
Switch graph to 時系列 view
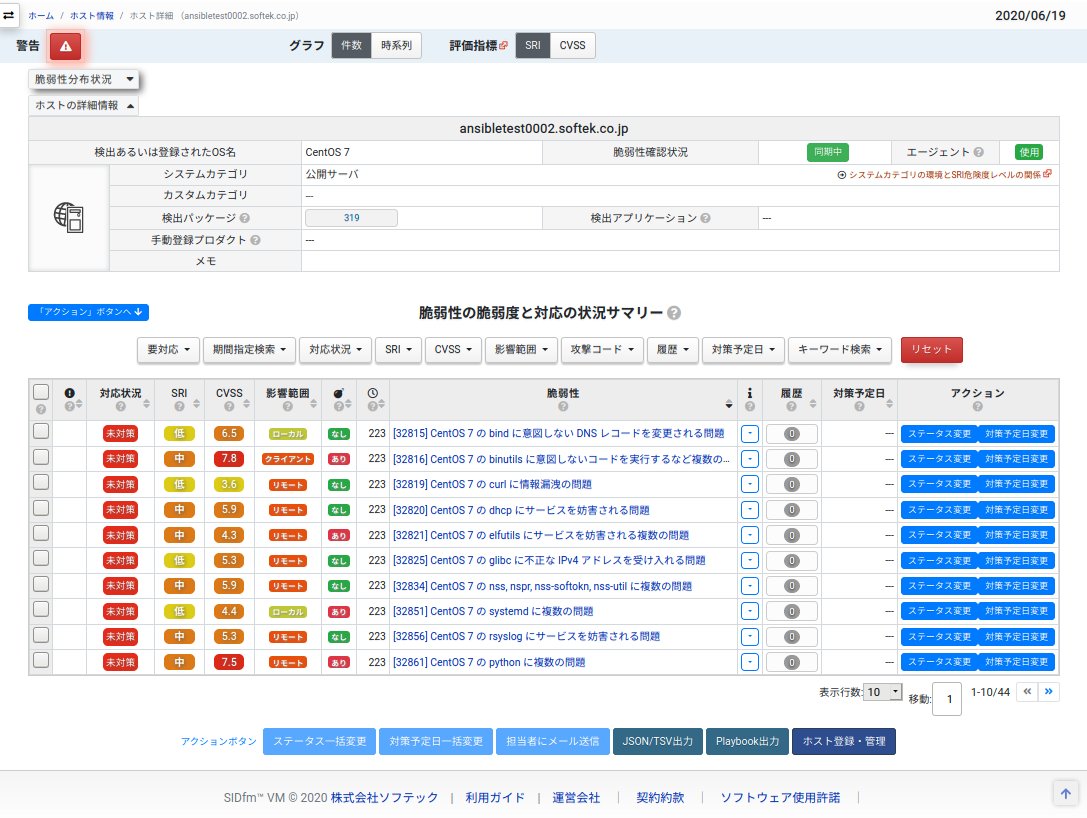click(x=397, y=46)
